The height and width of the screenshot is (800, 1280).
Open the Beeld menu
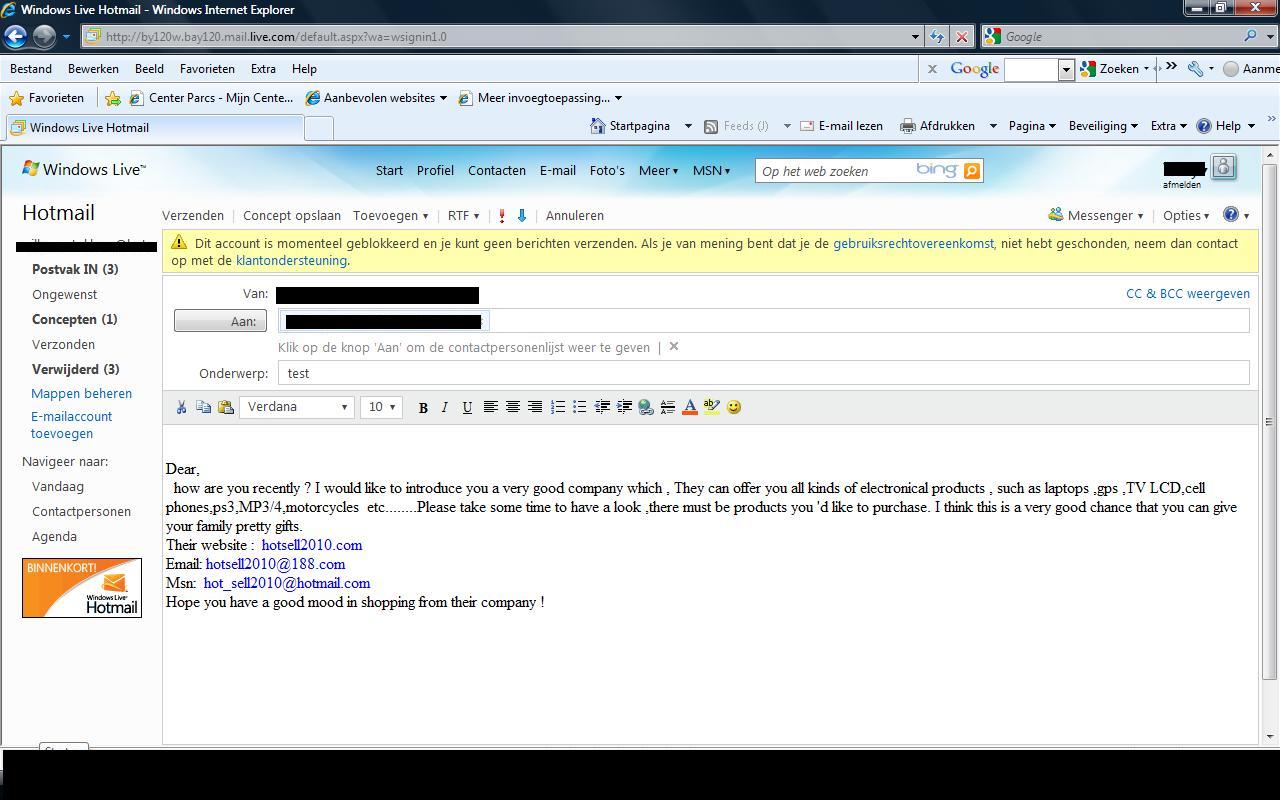pyautogui.click(x=149, y=69)
